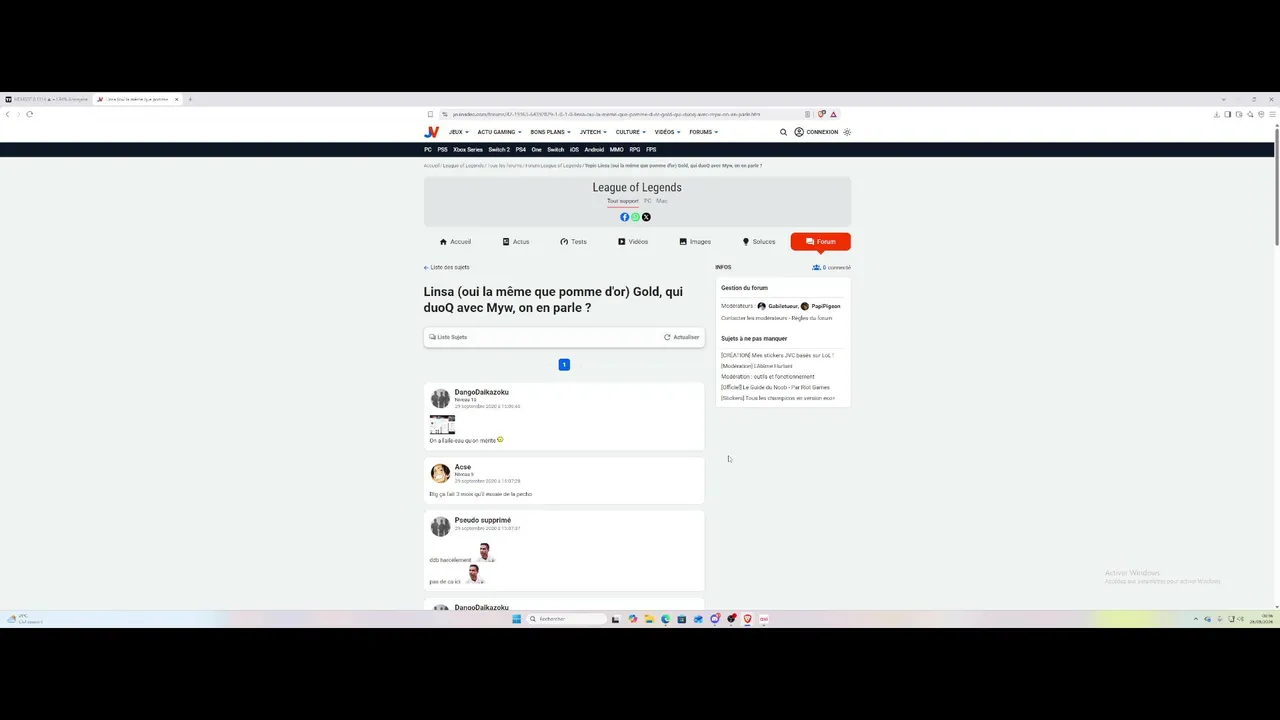The image size is (1280, 720).
Task: Click page number 1 pagination button
Action: click(564, 365)
